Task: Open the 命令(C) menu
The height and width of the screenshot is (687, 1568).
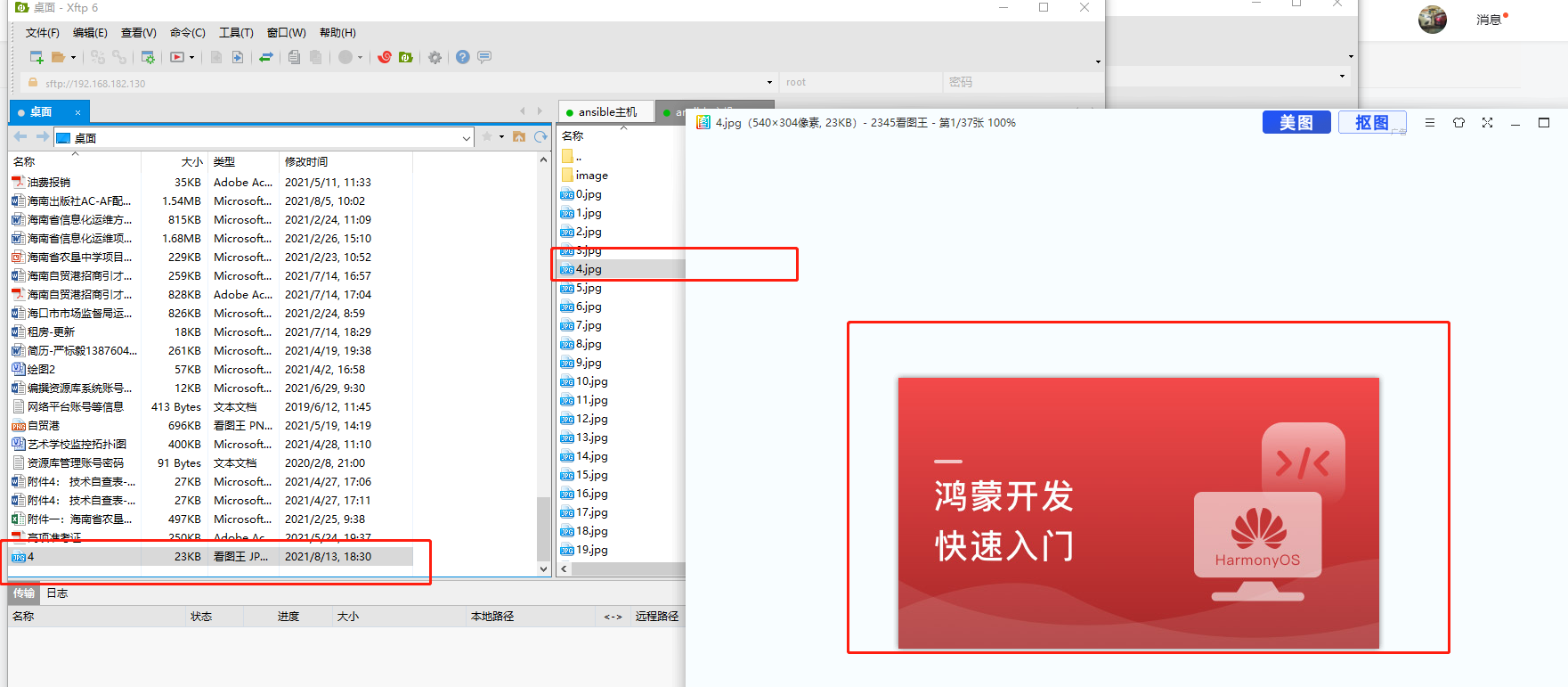Action: tap(187, 33)
